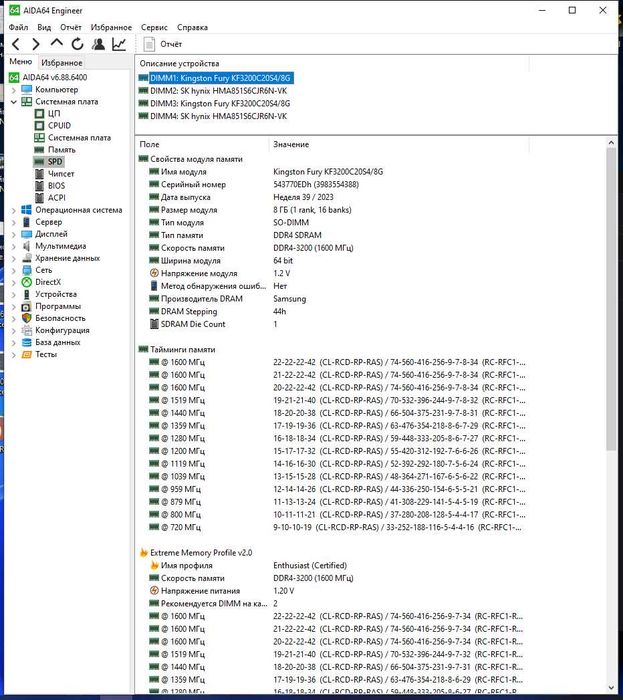Go back with the left arrow
Image resolution: width=623 pixels, height=700 pixels.
coord(16,44)
